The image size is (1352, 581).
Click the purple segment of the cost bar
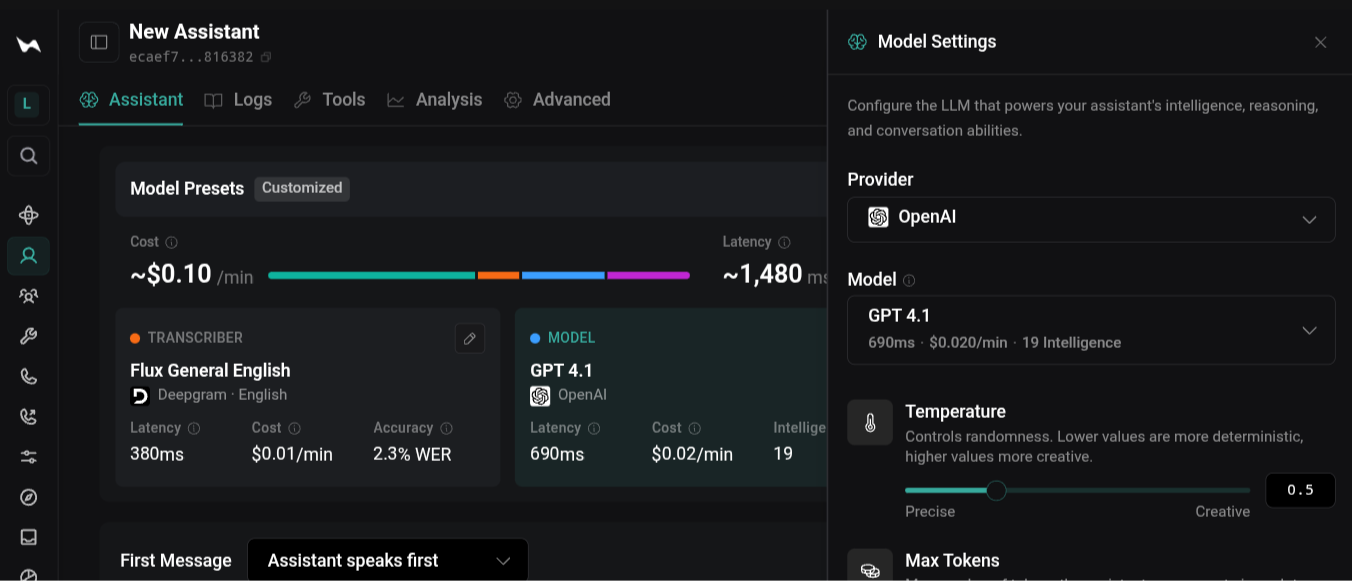[649, 275]
